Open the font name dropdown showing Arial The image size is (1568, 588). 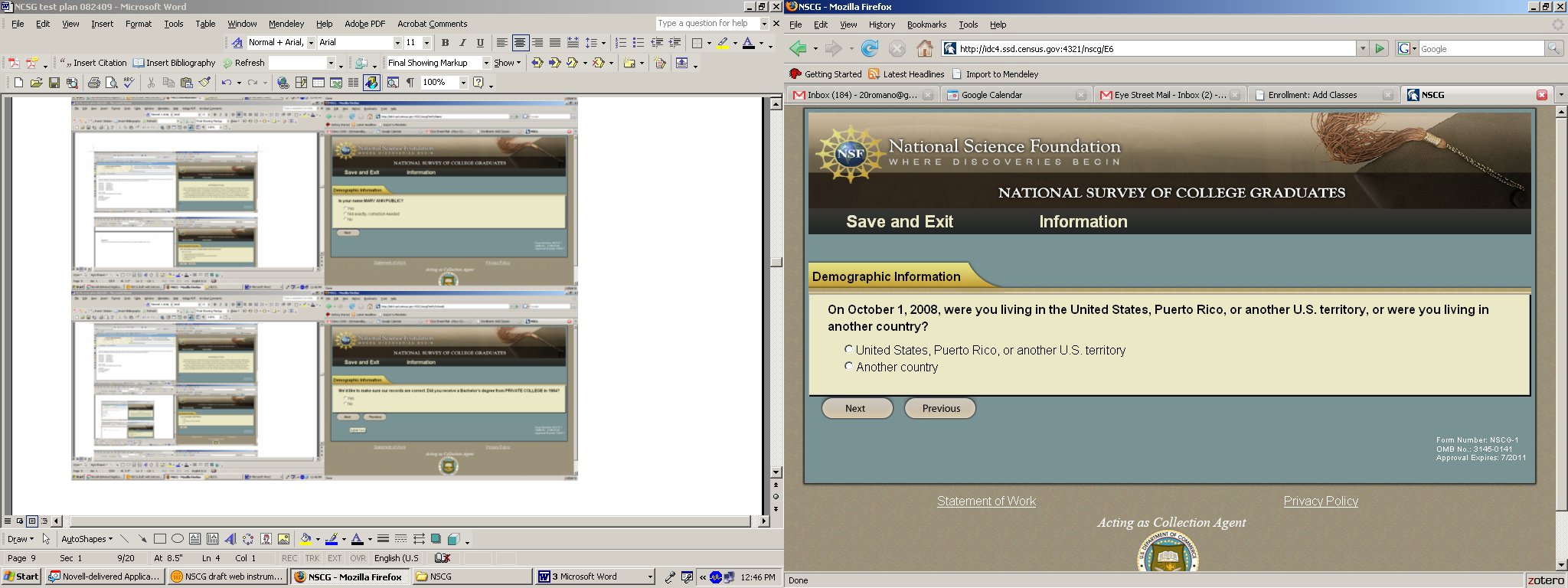pos(397,43)
